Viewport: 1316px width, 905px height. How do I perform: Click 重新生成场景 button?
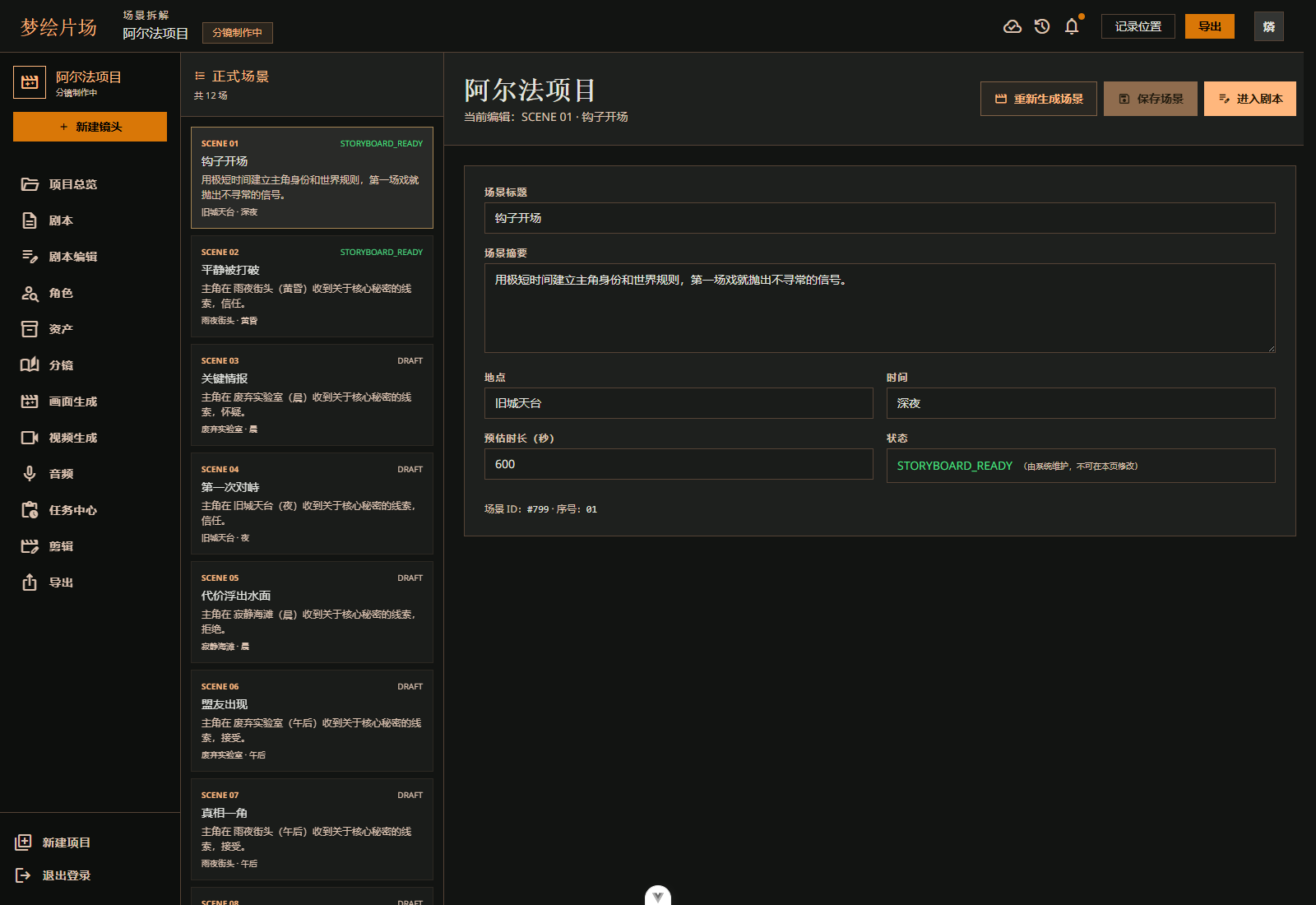pyautogui.click(x=1039, y=99)
